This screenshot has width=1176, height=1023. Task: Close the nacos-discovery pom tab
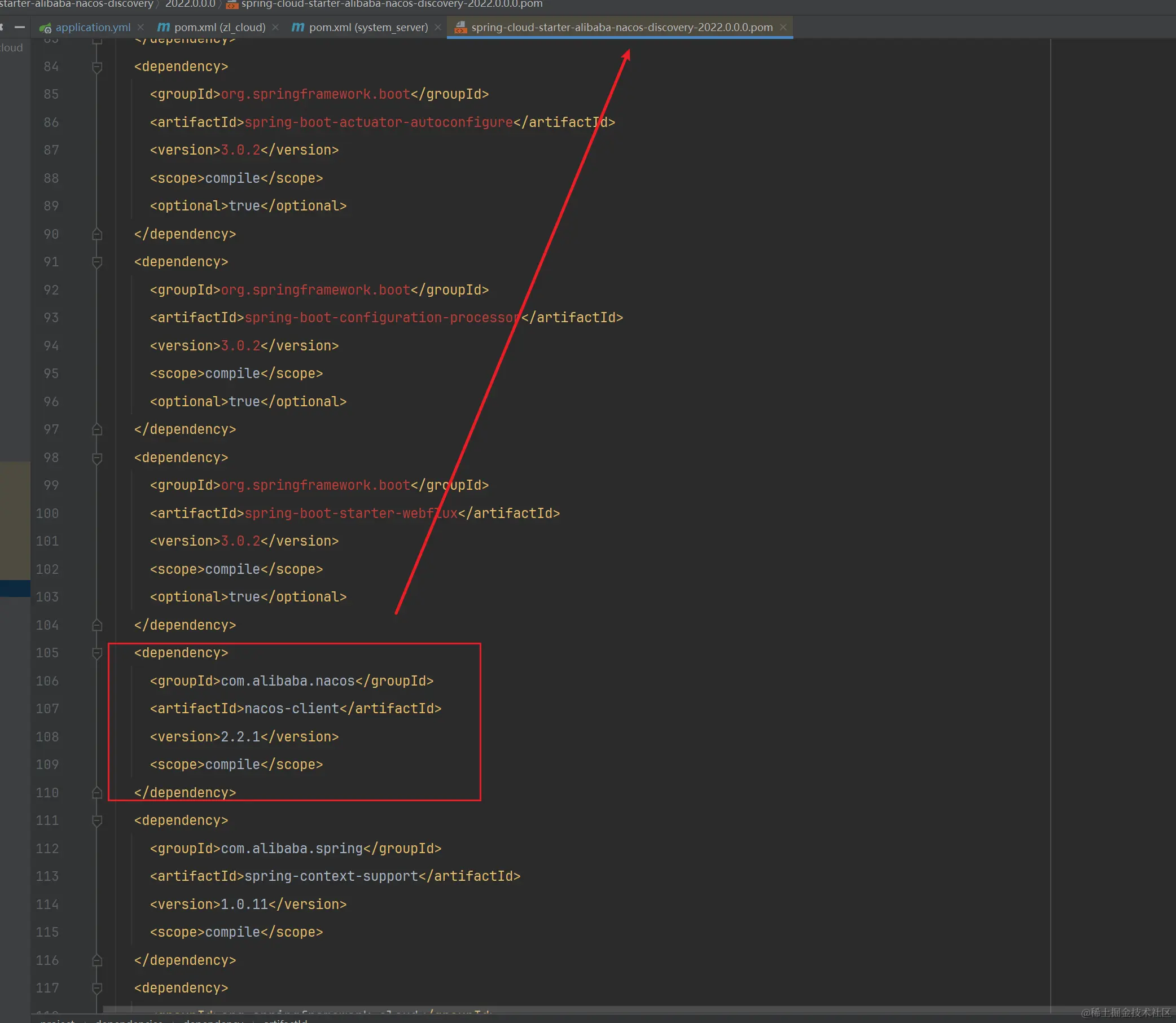pos(783,28)
